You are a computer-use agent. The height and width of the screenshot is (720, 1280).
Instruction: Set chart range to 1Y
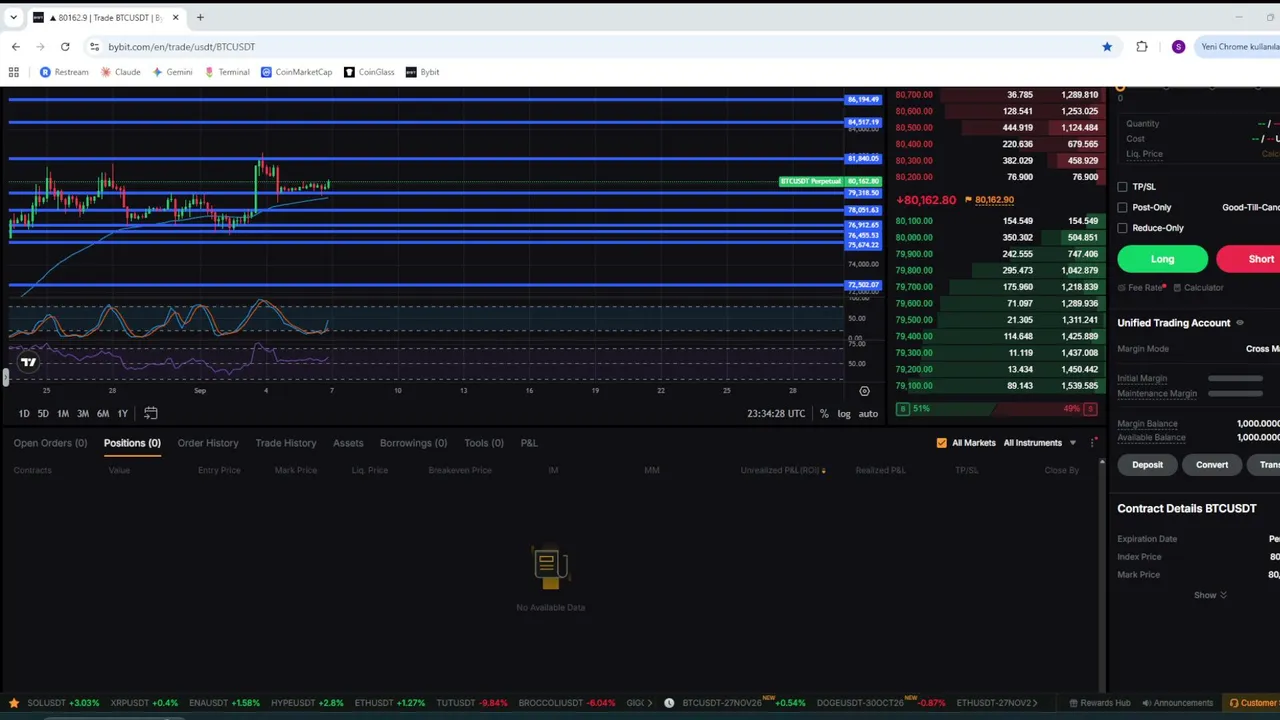(x=123, y=414)
